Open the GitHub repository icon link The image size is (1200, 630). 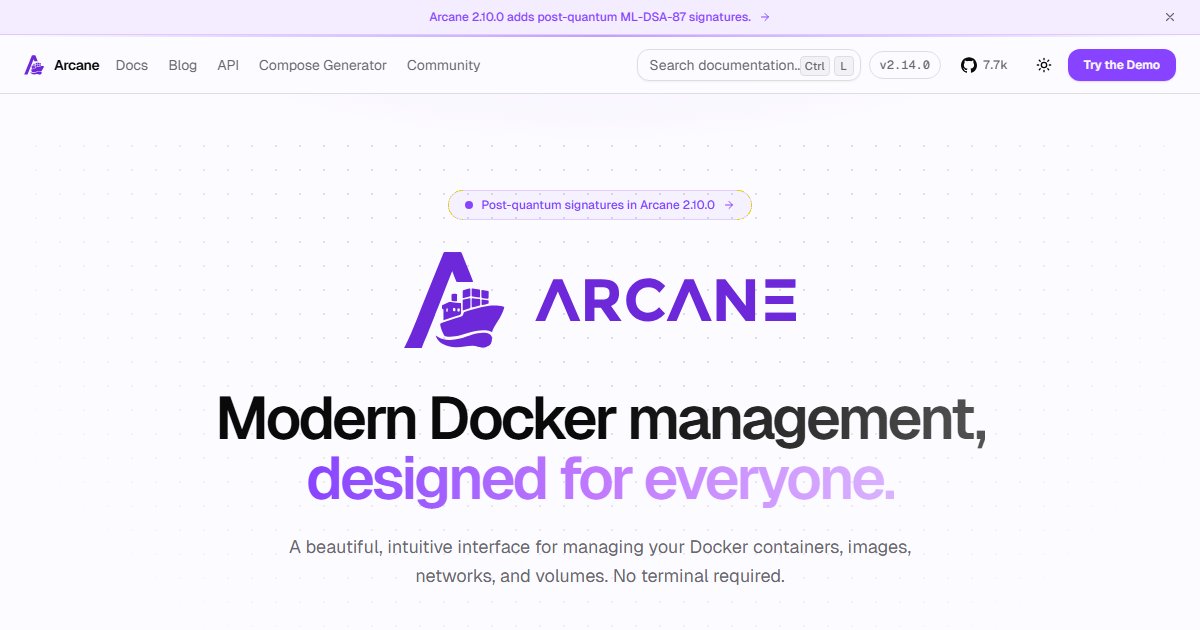pyautogui.click(x=968, y=65)
